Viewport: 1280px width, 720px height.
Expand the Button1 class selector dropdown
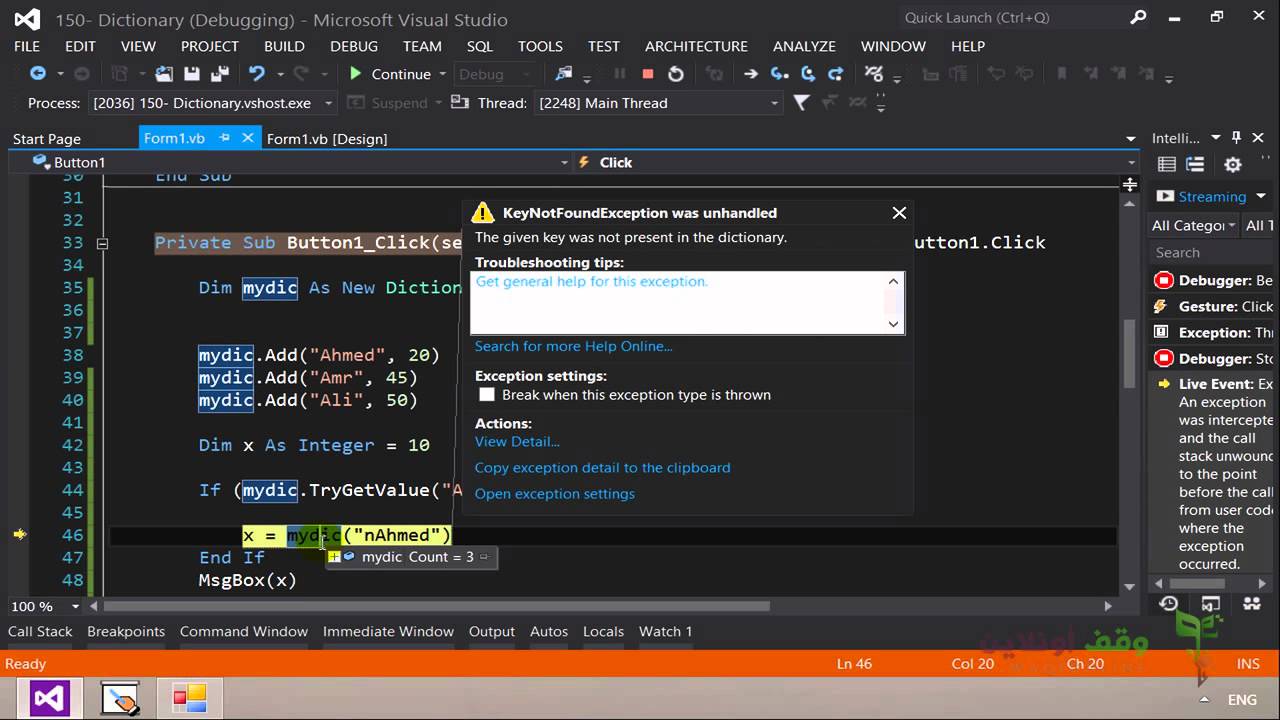[564, 162]
